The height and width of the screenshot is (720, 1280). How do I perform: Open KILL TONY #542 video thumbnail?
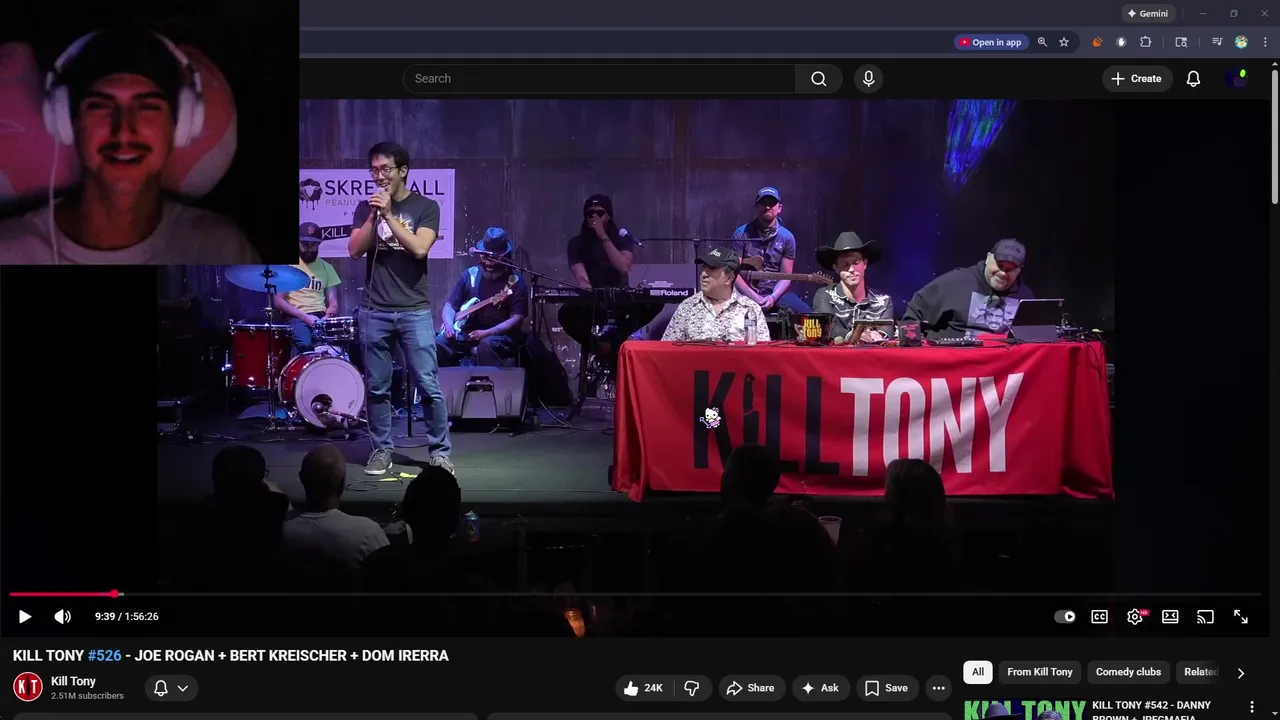1024,709
